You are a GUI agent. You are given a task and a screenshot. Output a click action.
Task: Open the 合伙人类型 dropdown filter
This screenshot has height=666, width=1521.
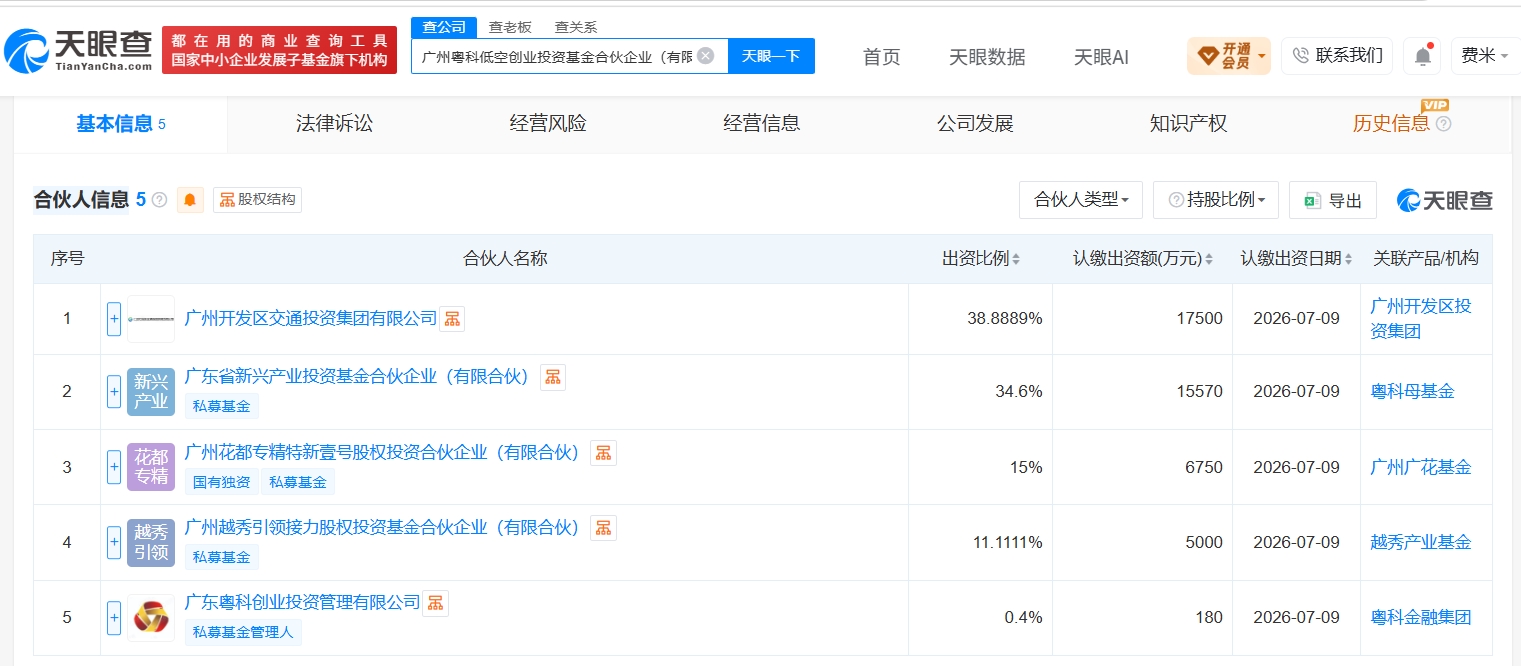tap(1081, 200)
